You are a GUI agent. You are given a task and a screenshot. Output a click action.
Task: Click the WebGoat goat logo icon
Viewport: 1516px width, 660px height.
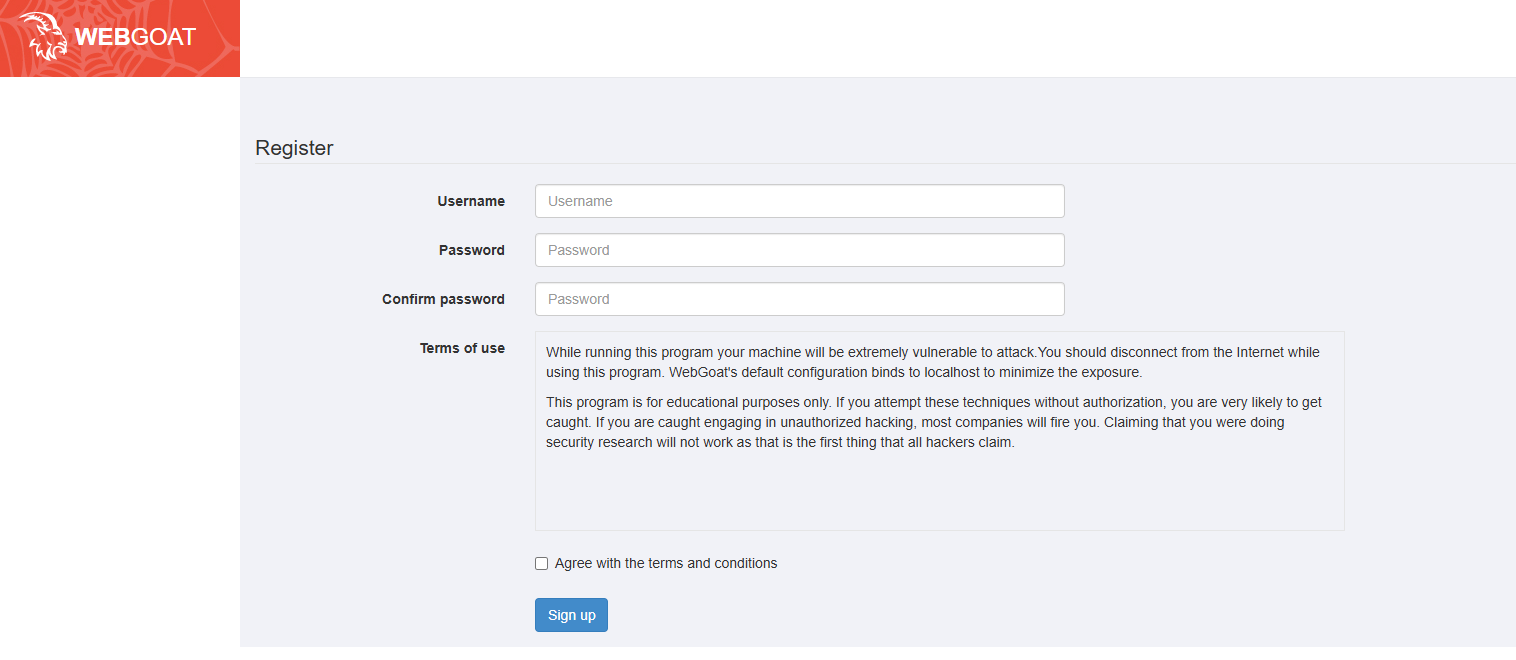tap(44, 38)
